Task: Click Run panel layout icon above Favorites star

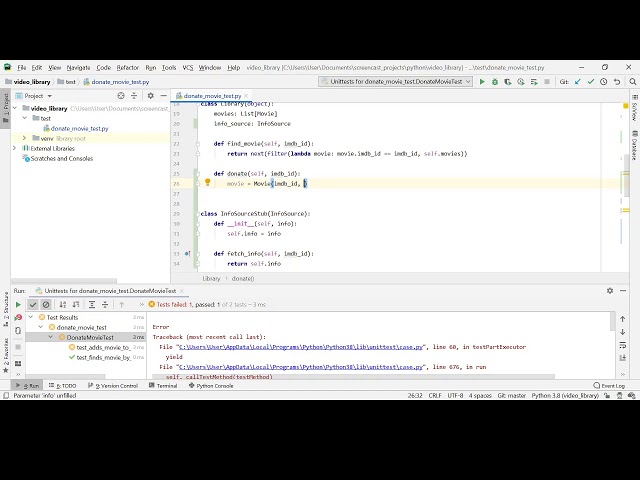Action: [18, 363]
